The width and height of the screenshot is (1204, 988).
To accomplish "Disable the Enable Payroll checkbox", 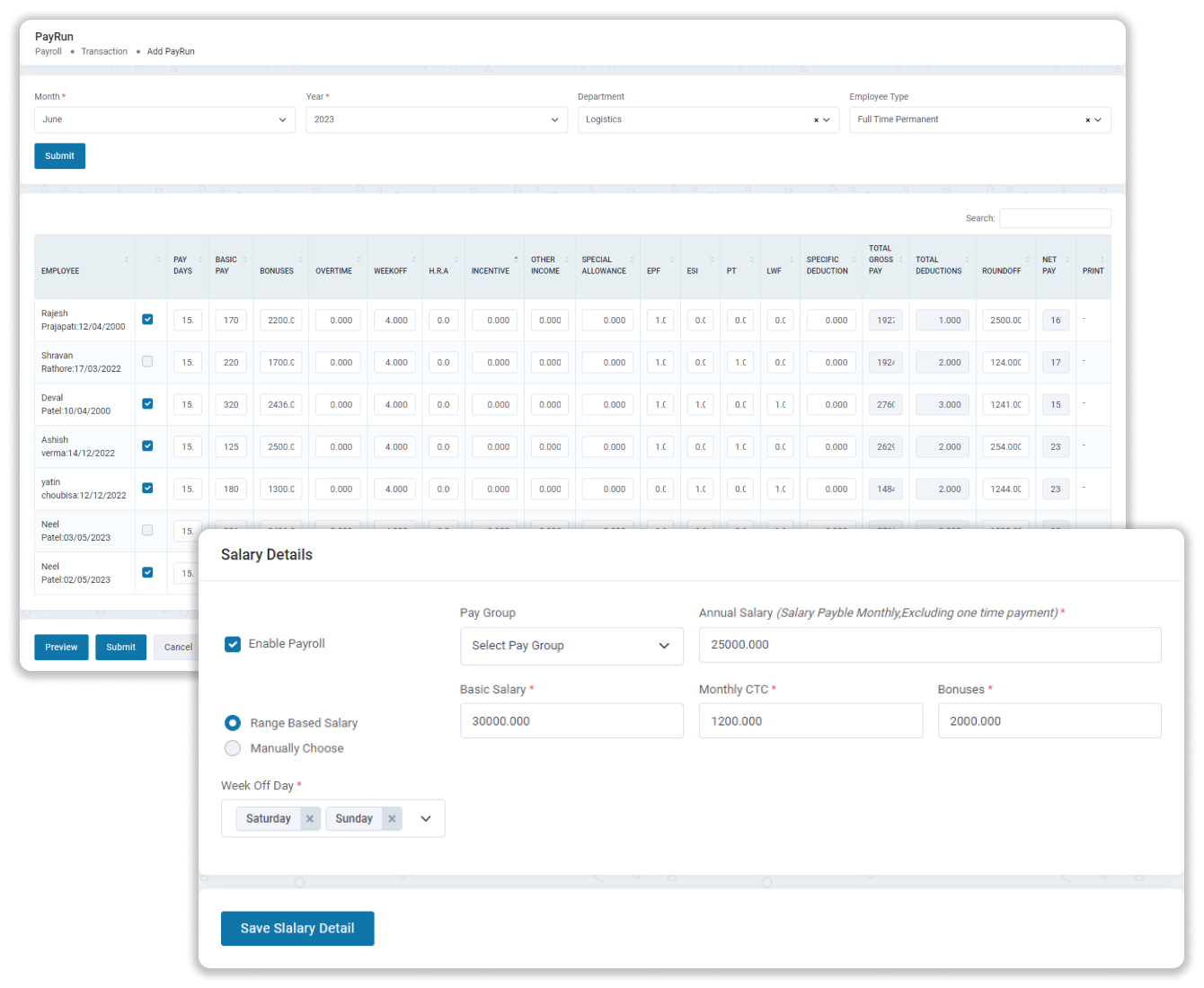I will [x=233, y=643].
